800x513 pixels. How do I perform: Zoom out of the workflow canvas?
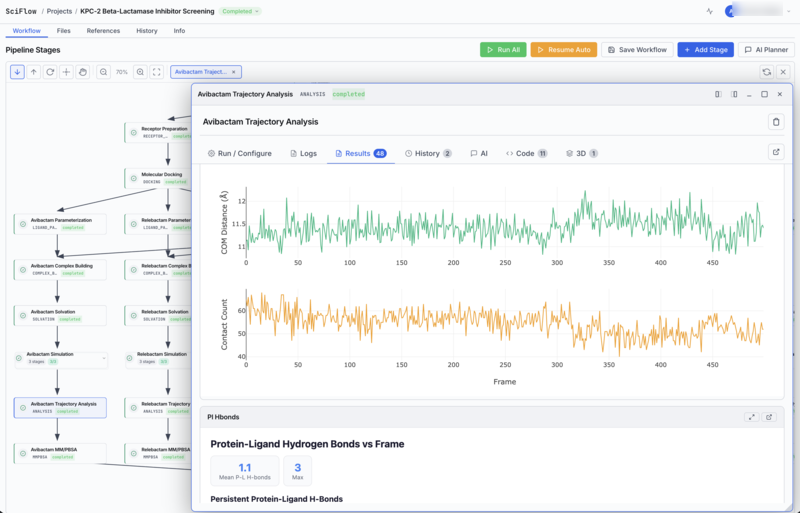(x=103, y=72)
